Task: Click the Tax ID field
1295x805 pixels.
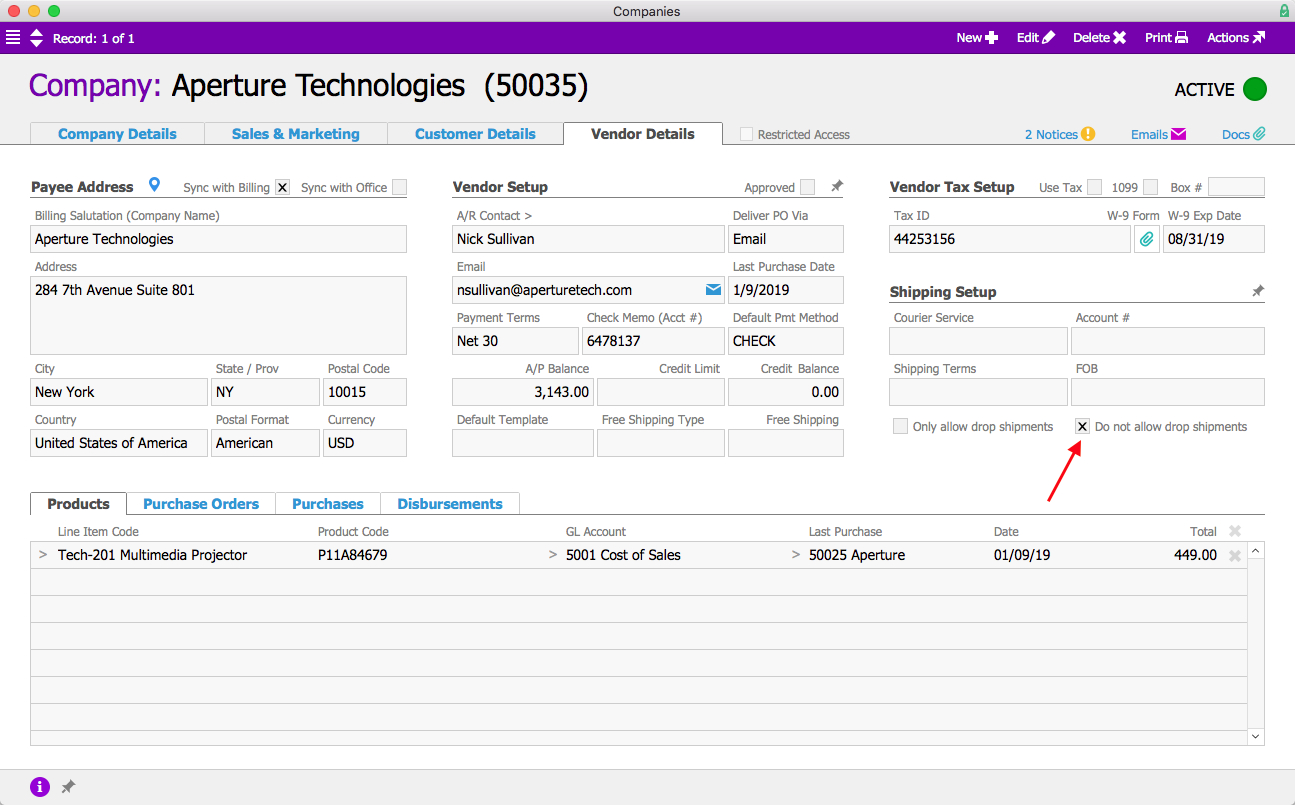Action: click(x=1010, y=239)
